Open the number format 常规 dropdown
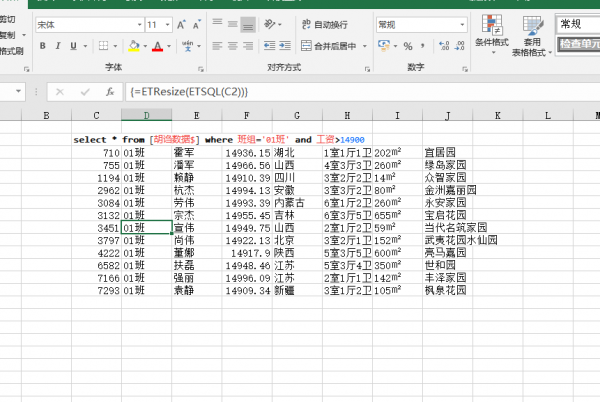The image size is (600, 402). pyautogui.click(x=462, y=25)
